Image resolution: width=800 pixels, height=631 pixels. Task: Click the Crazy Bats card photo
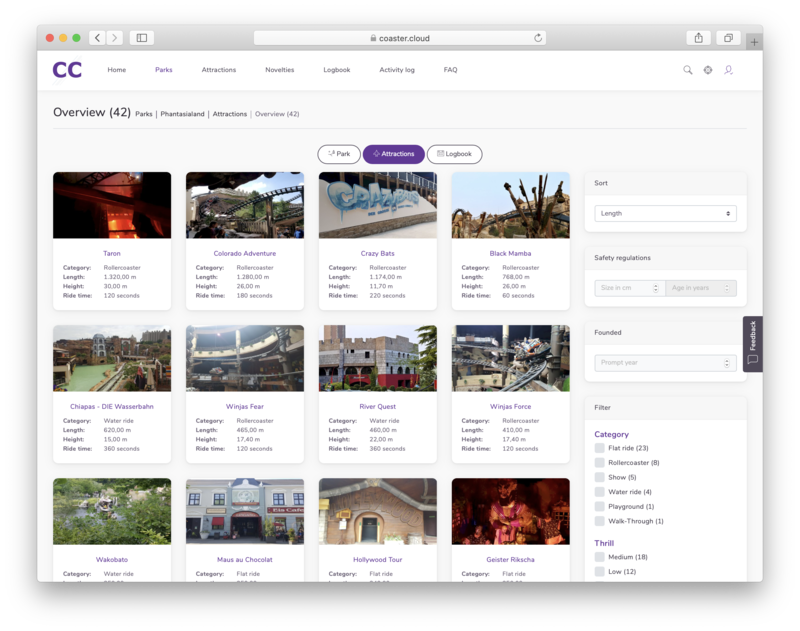pos(378,205)
